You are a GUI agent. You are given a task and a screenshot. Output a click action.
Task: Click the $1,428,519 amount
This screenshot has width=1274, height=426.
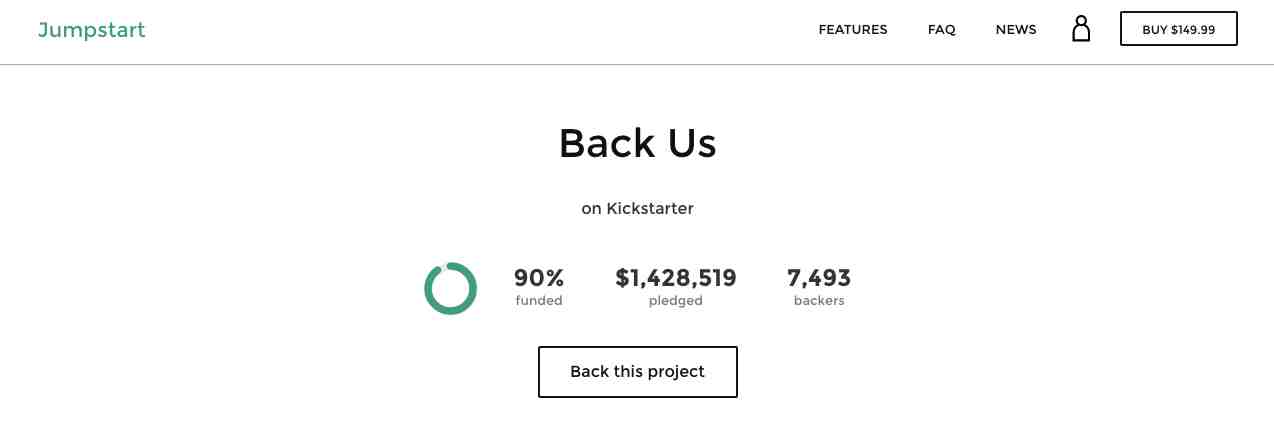click(676, 278)
